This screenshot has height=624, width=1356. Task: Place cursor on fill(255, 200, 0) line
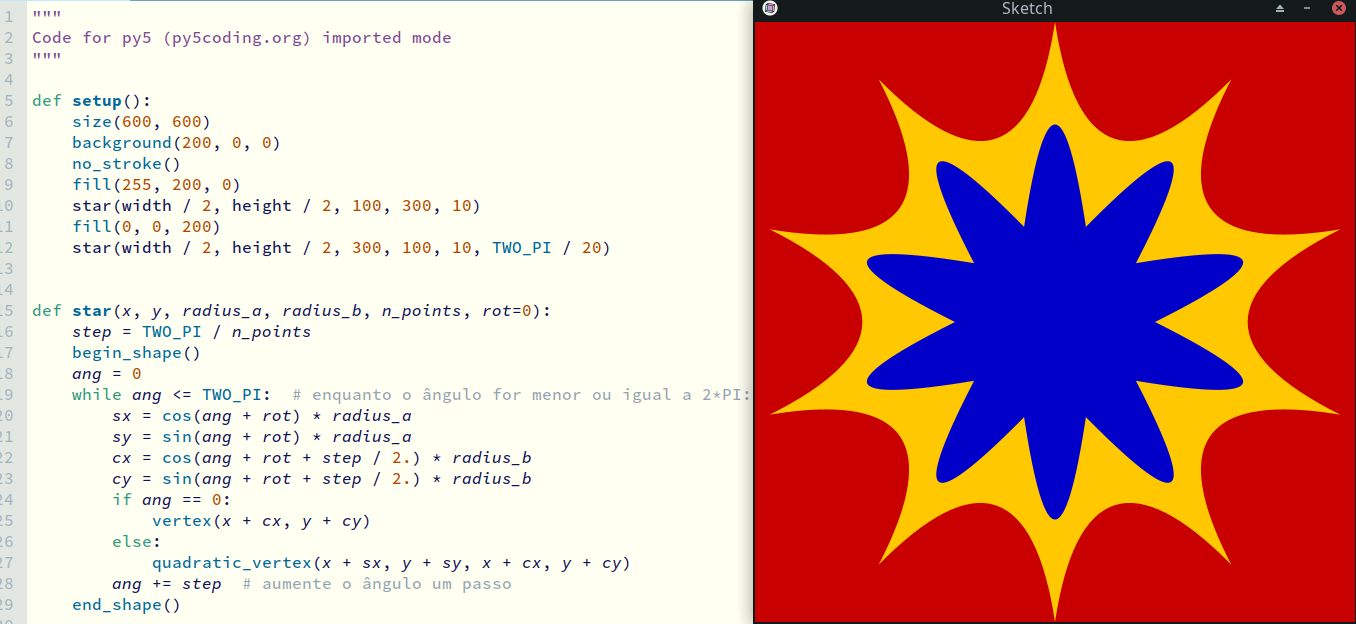pyautogui.click(x=156, y=185)
